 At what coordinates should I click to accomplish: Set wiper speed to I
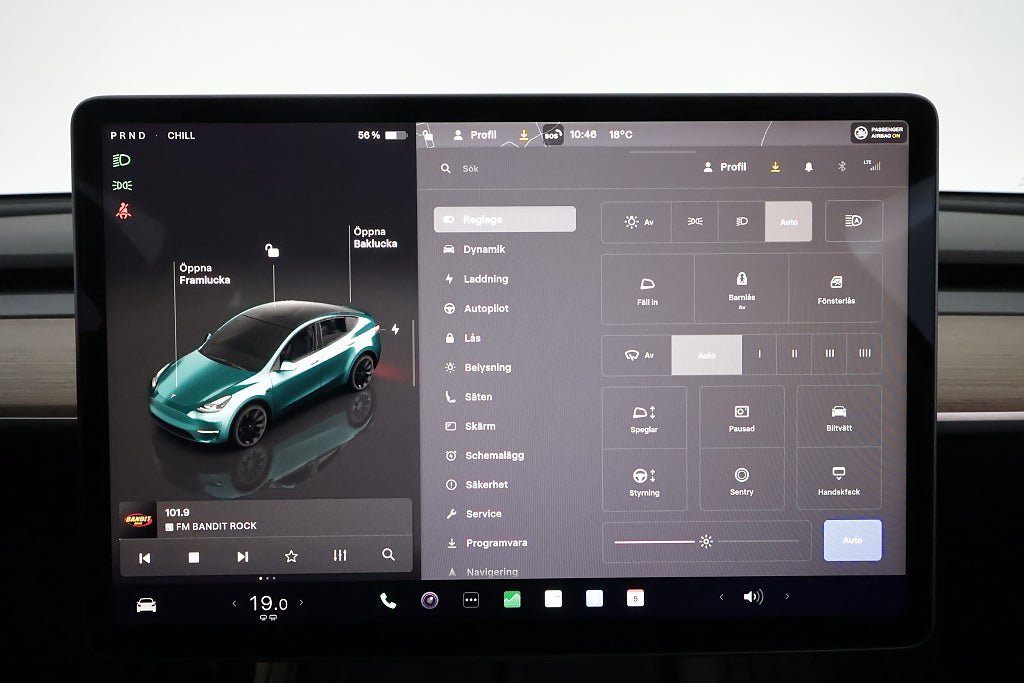(760, 354)
